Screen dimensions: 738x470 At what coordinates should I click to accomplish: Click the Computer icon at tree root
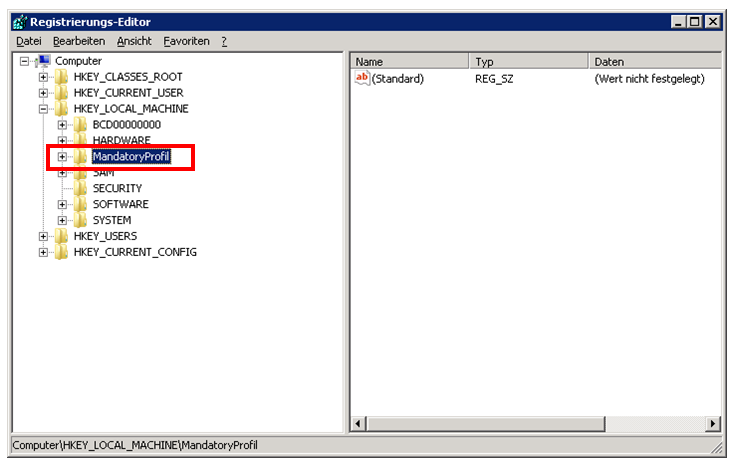43,61
